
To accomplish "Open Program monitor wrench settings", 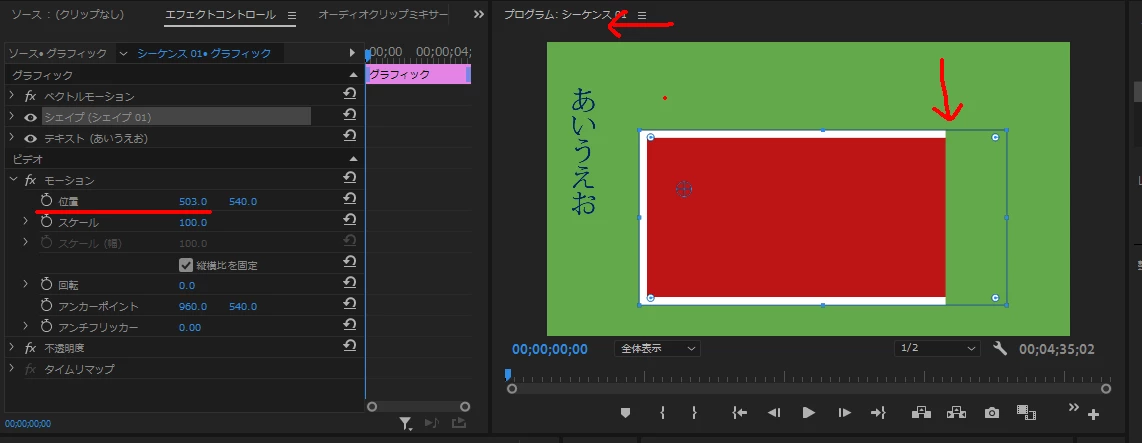I will (1001, 348).
